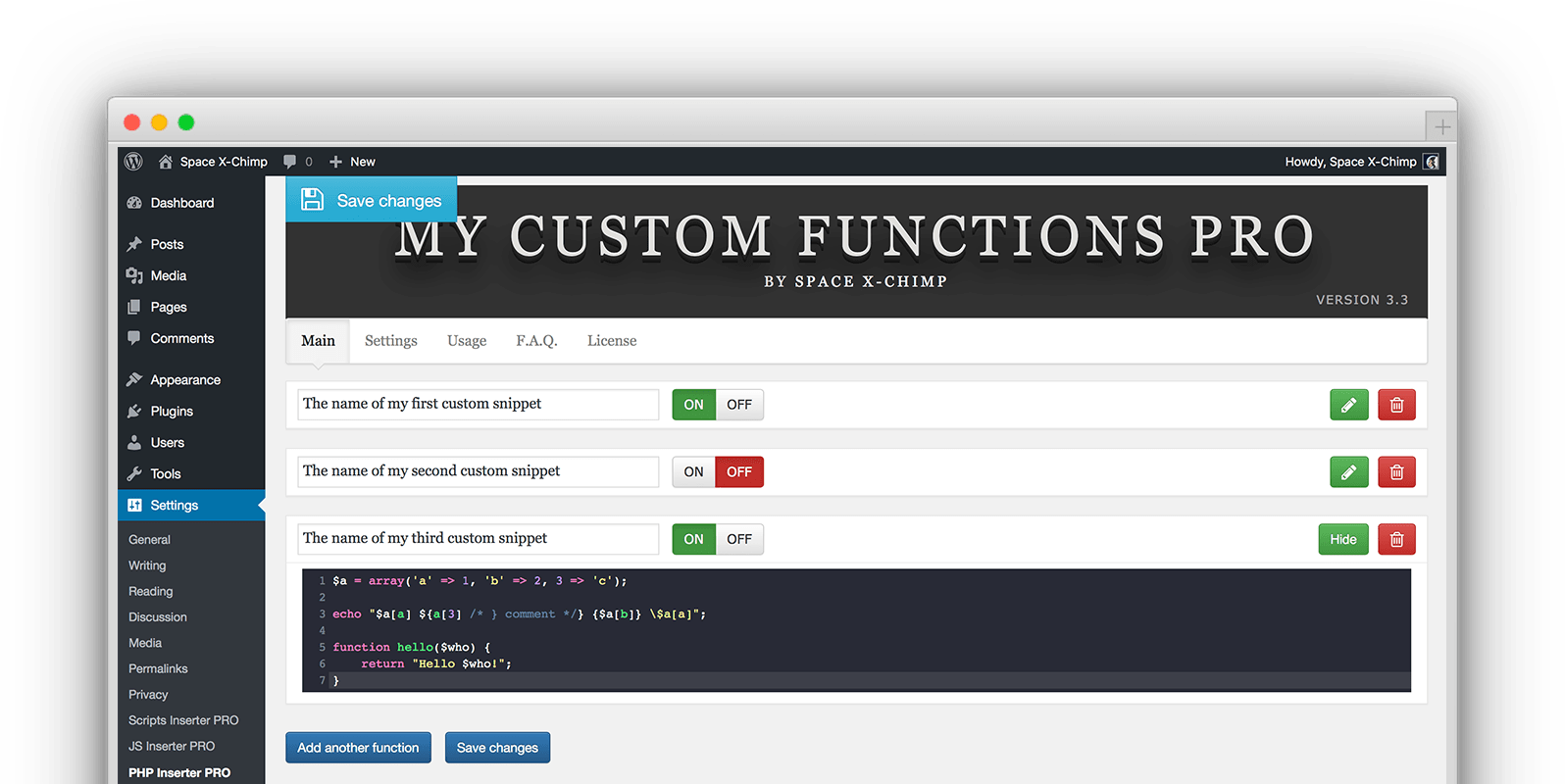The width and height of the screenshot is (1565, 784).
Task: Click the bottom Save changes button
Action: click(x=497, y=748)
